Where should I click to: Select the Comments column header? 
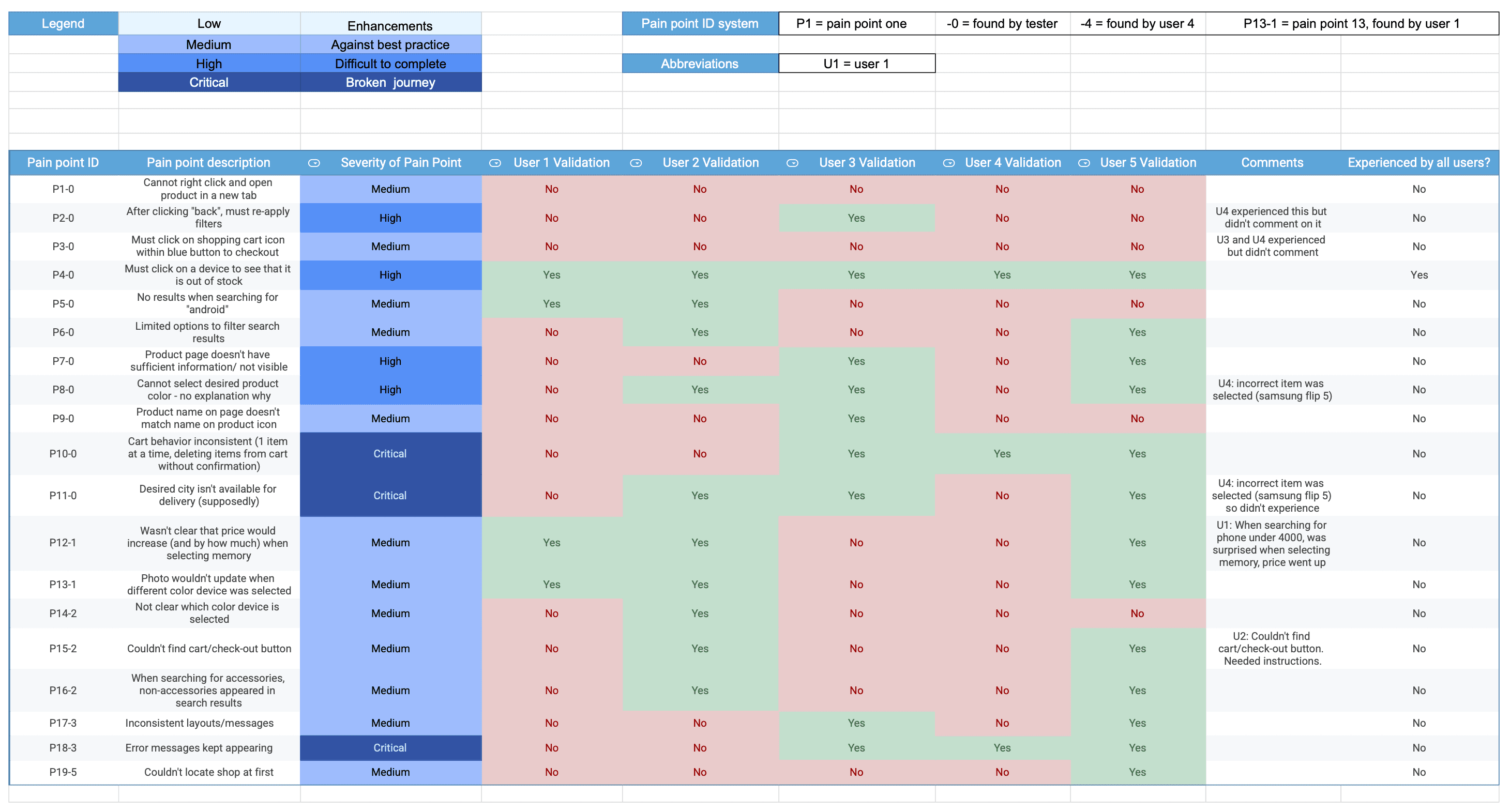[1272, 163]
